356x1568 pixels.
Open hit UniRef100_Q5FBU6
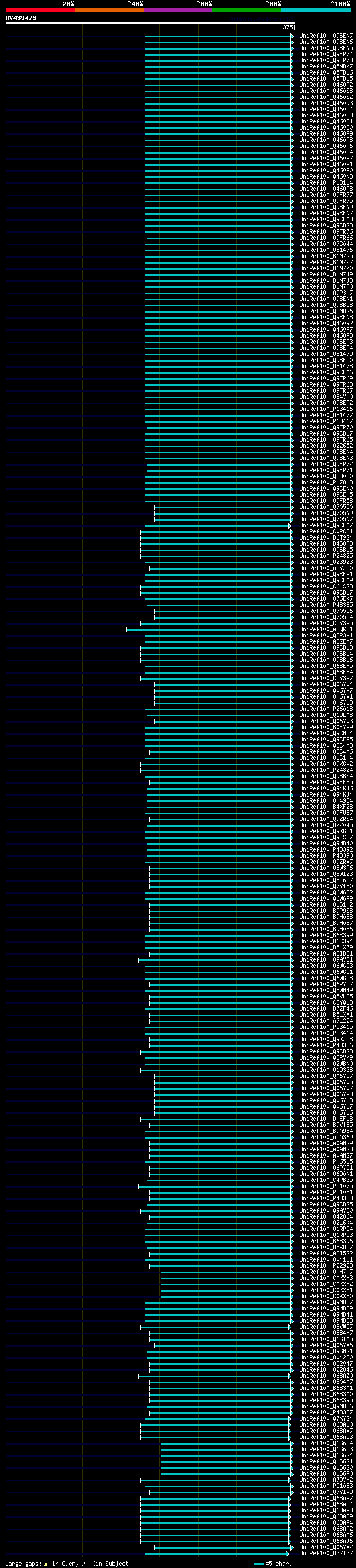[326, 72]
